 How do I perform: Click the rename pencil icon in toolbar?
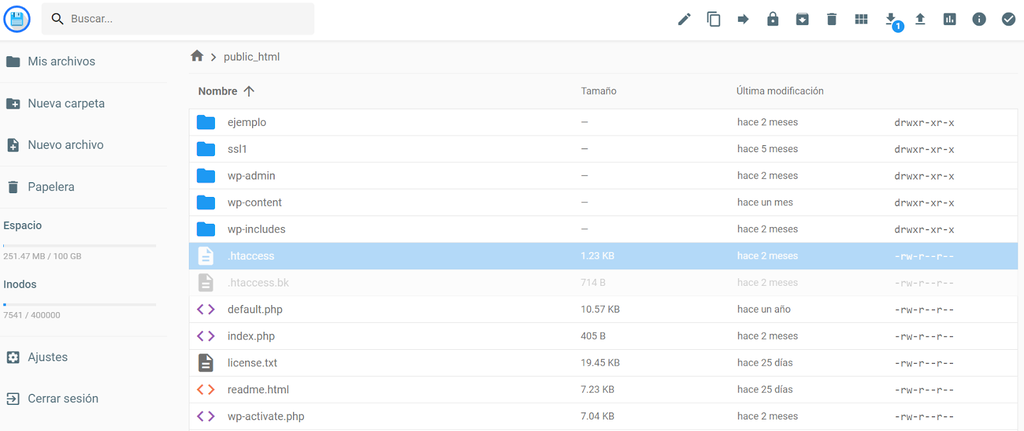tap(684, 19)
